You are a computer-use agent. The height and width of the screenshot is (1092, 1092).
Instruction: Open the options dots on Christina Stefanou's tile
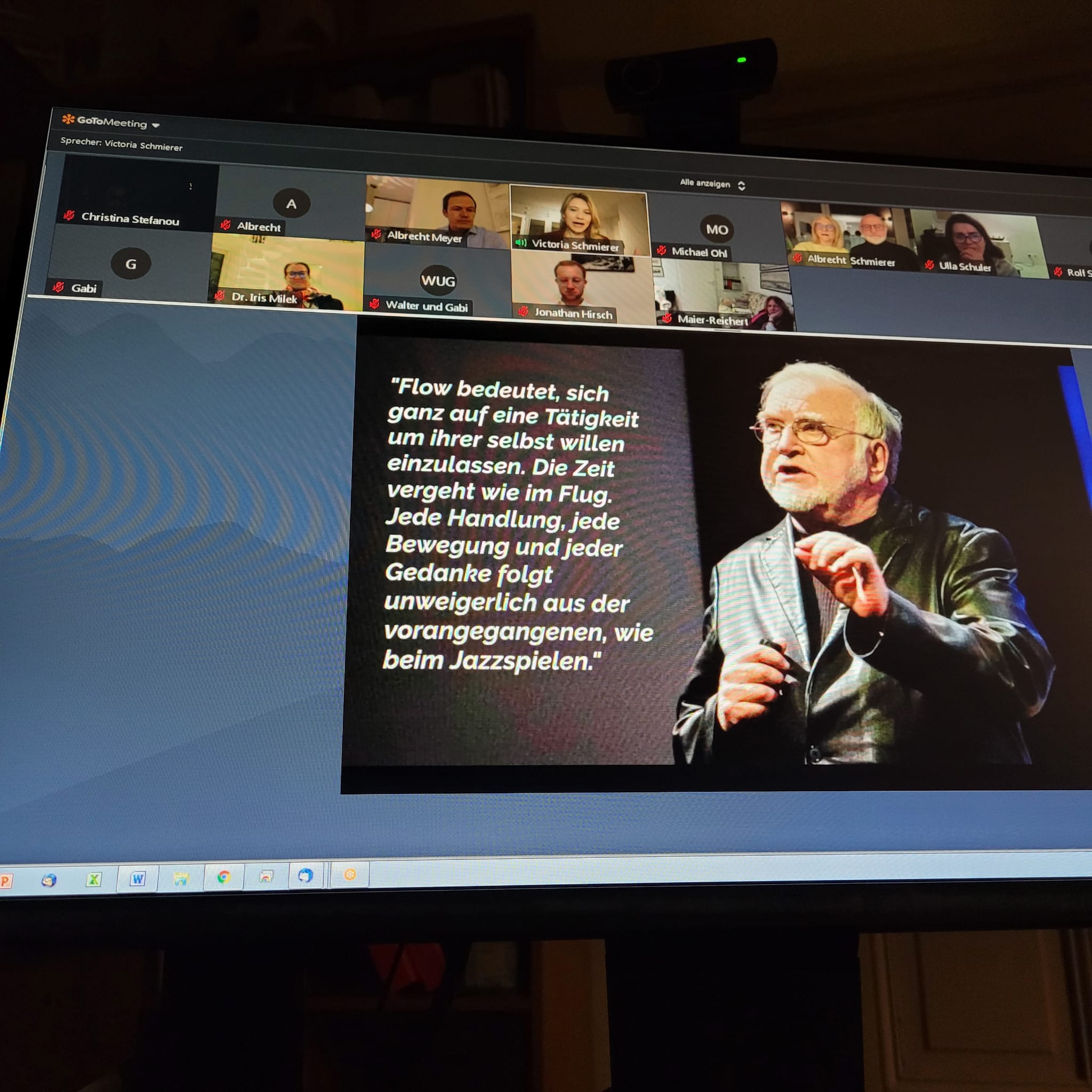coord(191,186)
